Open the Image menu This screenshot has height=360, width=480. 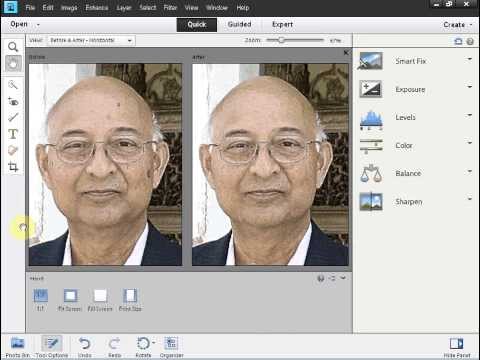tap(69, 7)
